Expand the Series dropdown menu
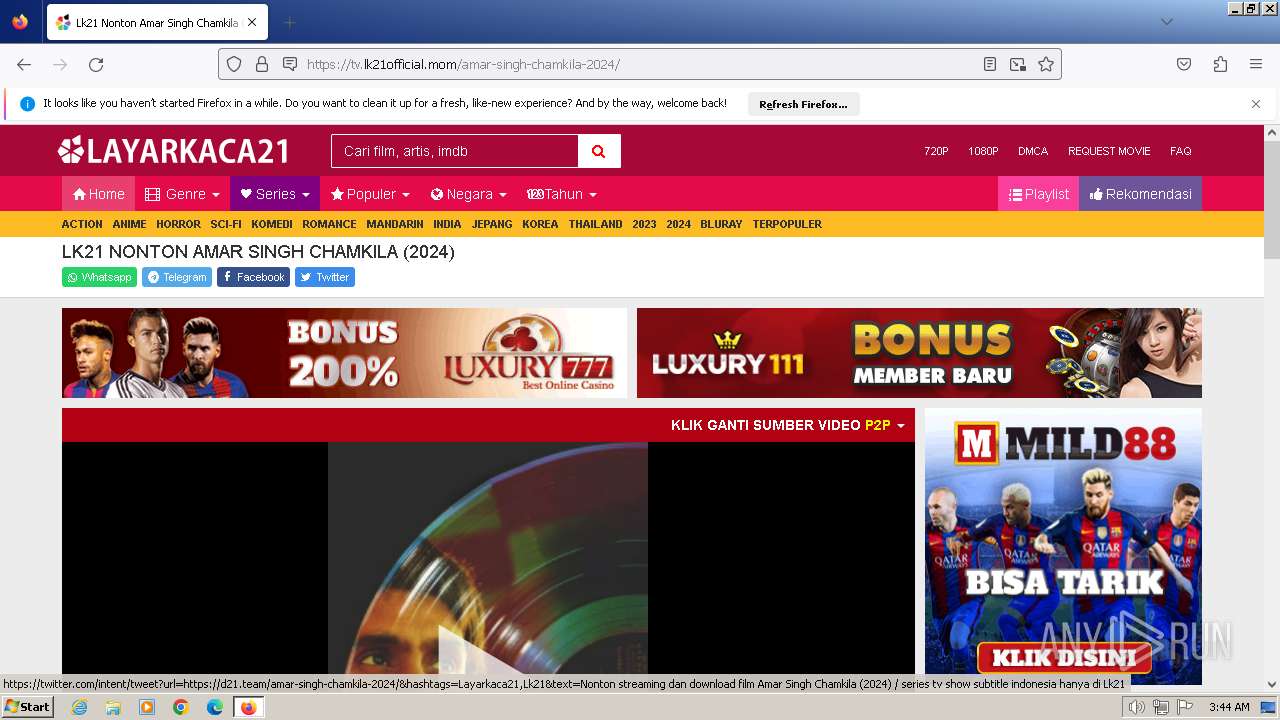This screenshot has height=720, width=1280. coord(275,194)
